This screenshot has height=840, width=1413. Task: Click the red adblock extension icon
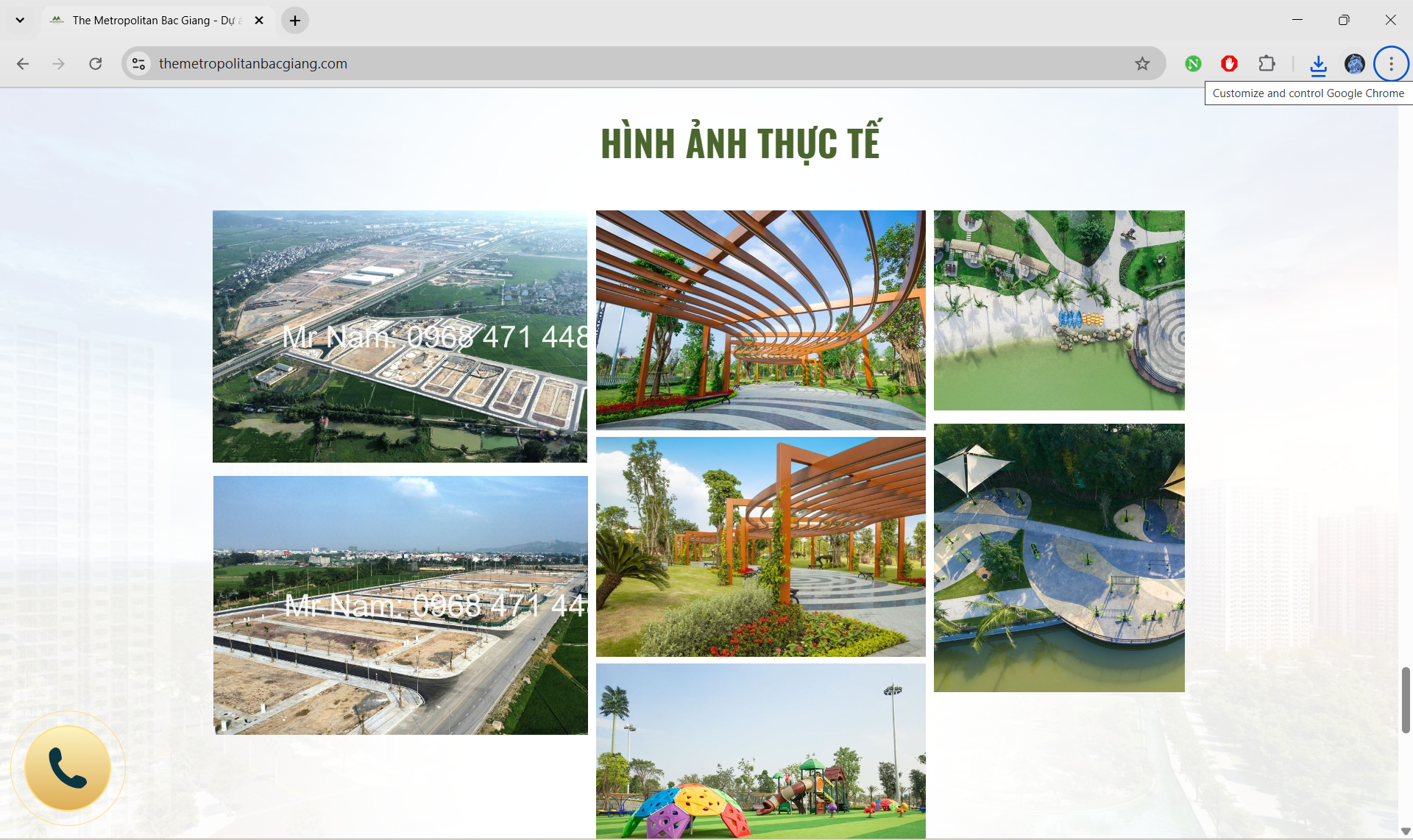tap(1229, 64)
